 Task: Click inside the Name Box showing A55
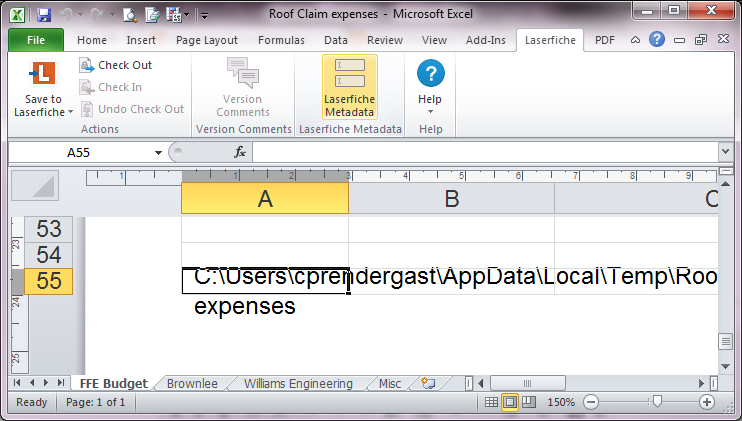pyautogui.click(x=79, y=152)
